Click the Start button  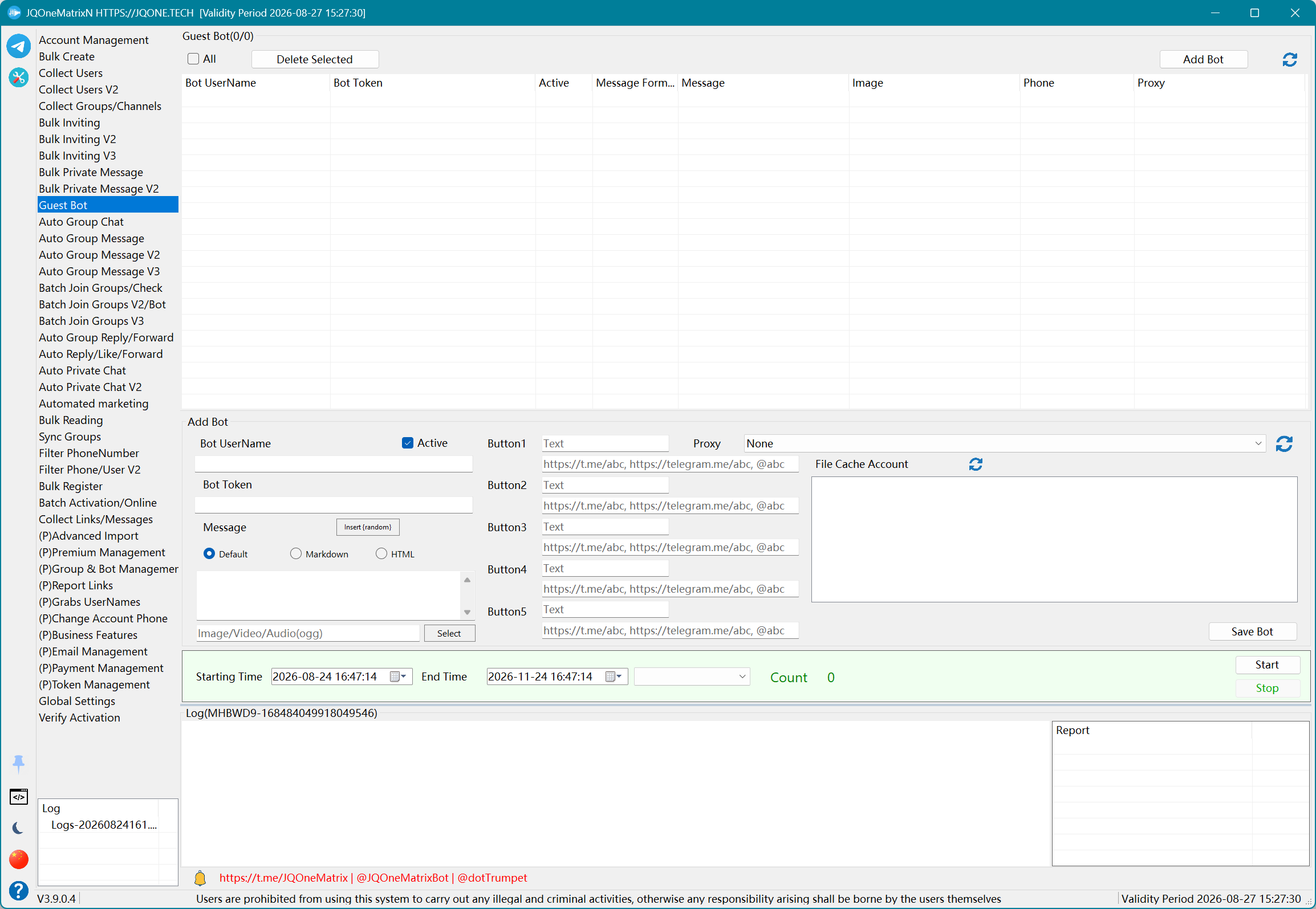click(x=1268, y=665)
